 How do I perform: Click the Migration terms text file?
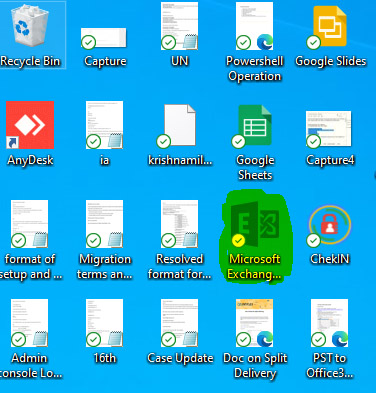[x=104, y=224]
